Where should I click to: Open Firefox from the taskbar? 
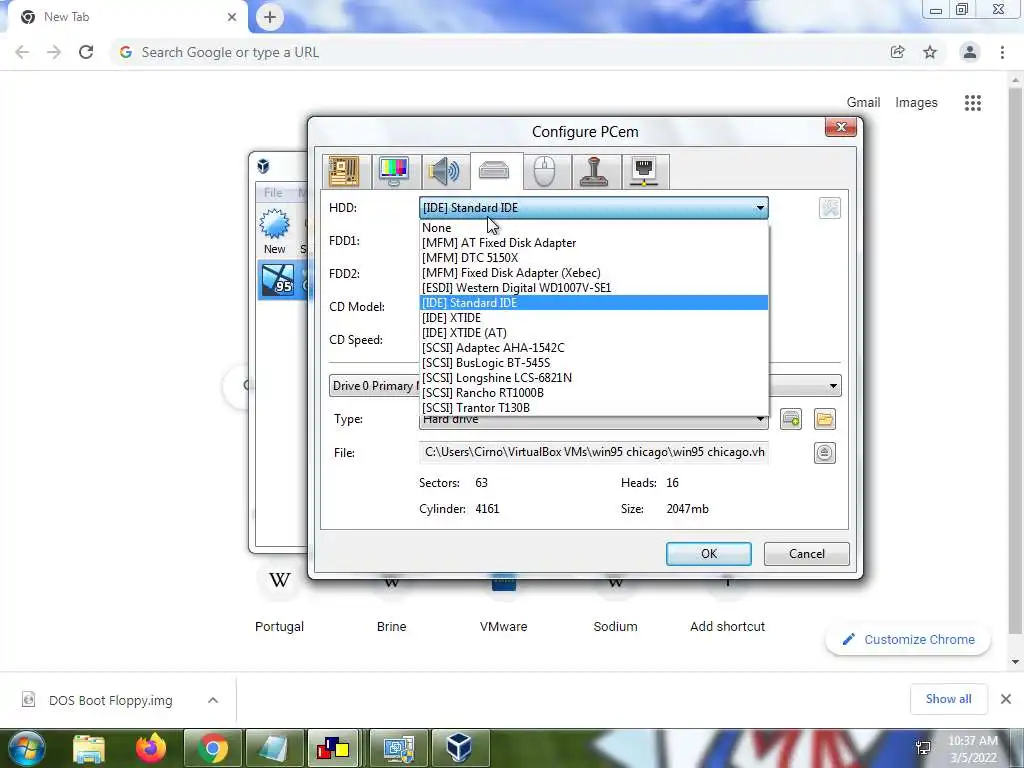tap(151, 748)
